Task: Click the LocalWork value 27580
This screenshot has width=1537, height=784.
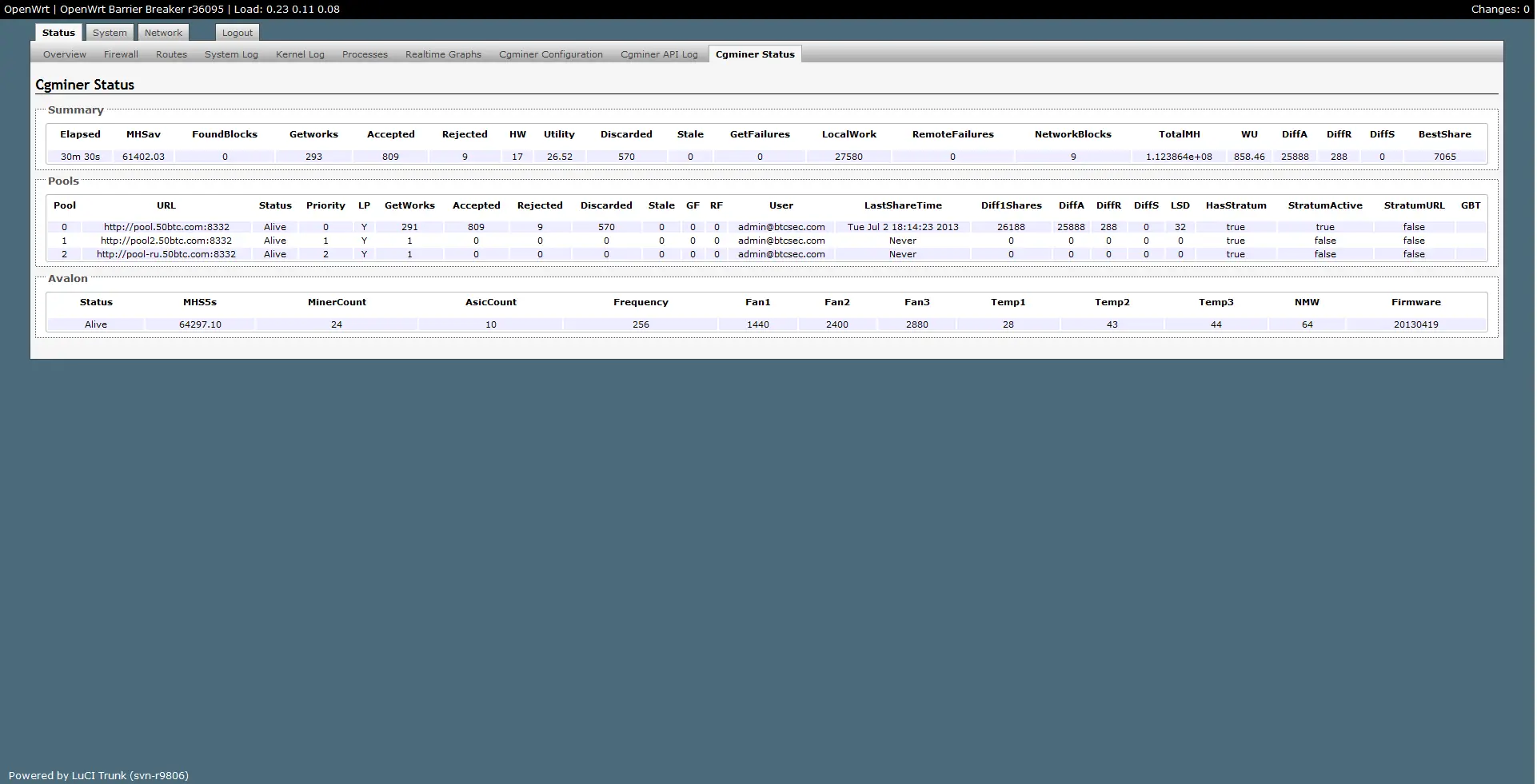Action: [848, 157]
